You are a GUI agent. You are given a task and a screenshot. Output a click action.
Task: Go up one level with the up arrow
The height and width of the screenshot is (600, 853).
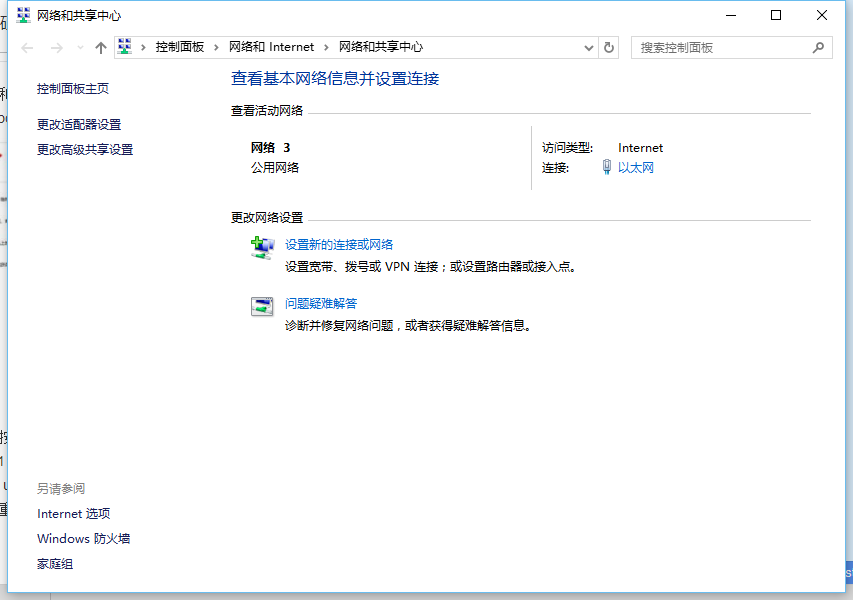[101, 48]
